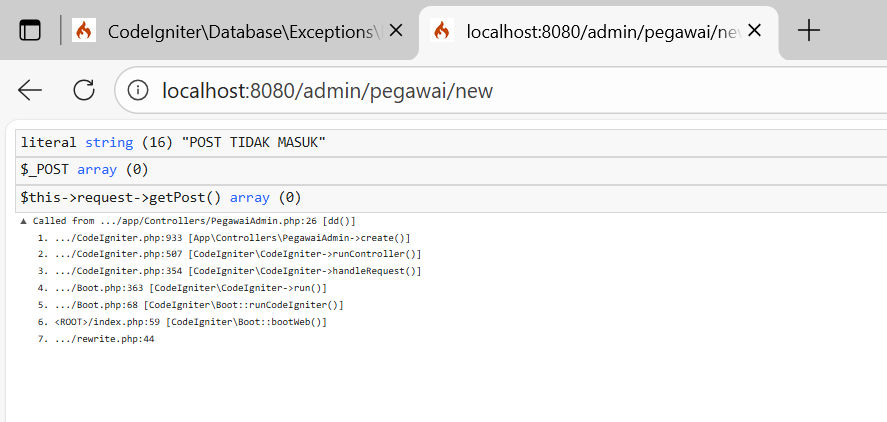Image resolution: width=887 pixels, height=422 pixels.
Task: Open a new tab with plus button
Action: [808, 31]
